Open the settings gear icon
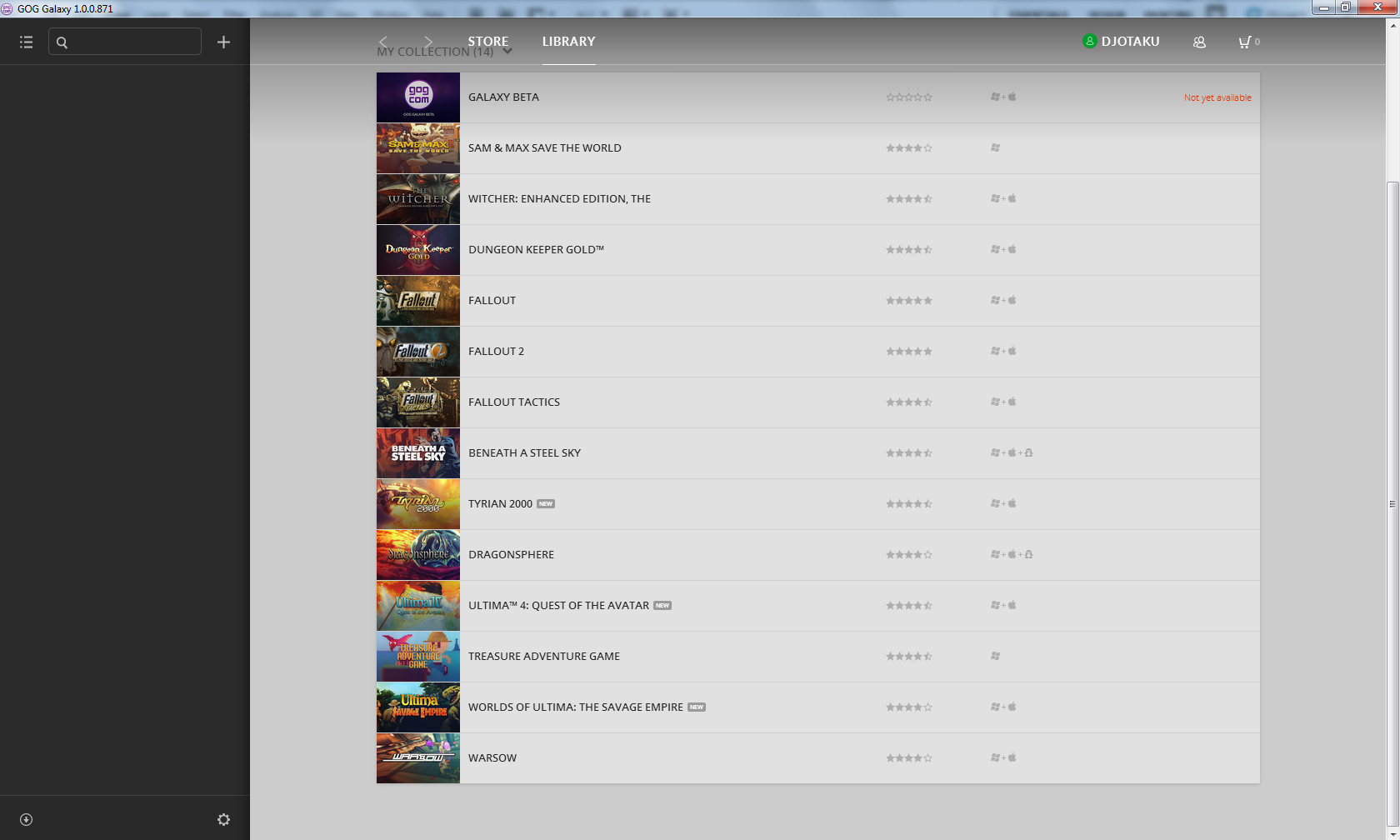Screen dimensions: 1400x840 tap(223, 820)
